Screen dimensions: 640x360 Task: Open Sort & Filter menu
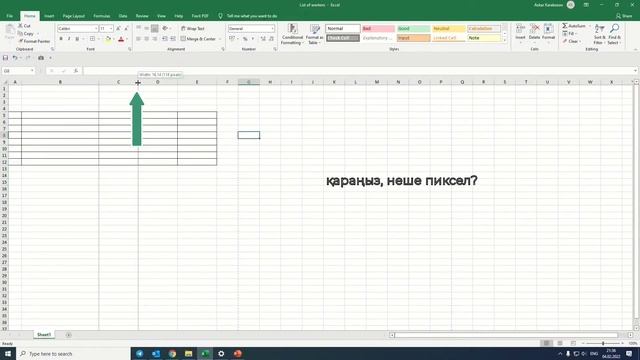click(x=599, y=34)
